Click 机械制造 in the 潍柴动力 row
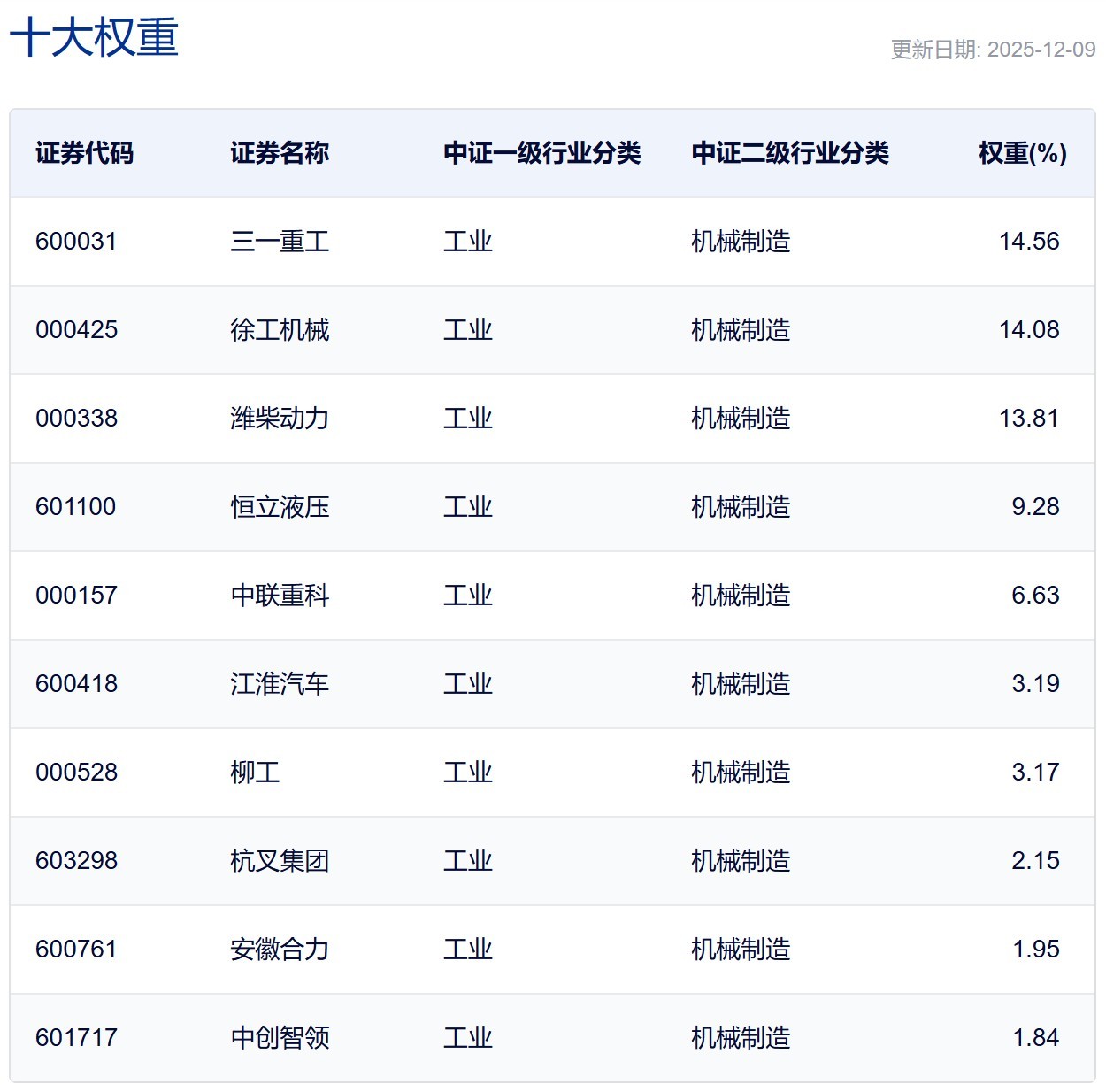 coord(741,419)
